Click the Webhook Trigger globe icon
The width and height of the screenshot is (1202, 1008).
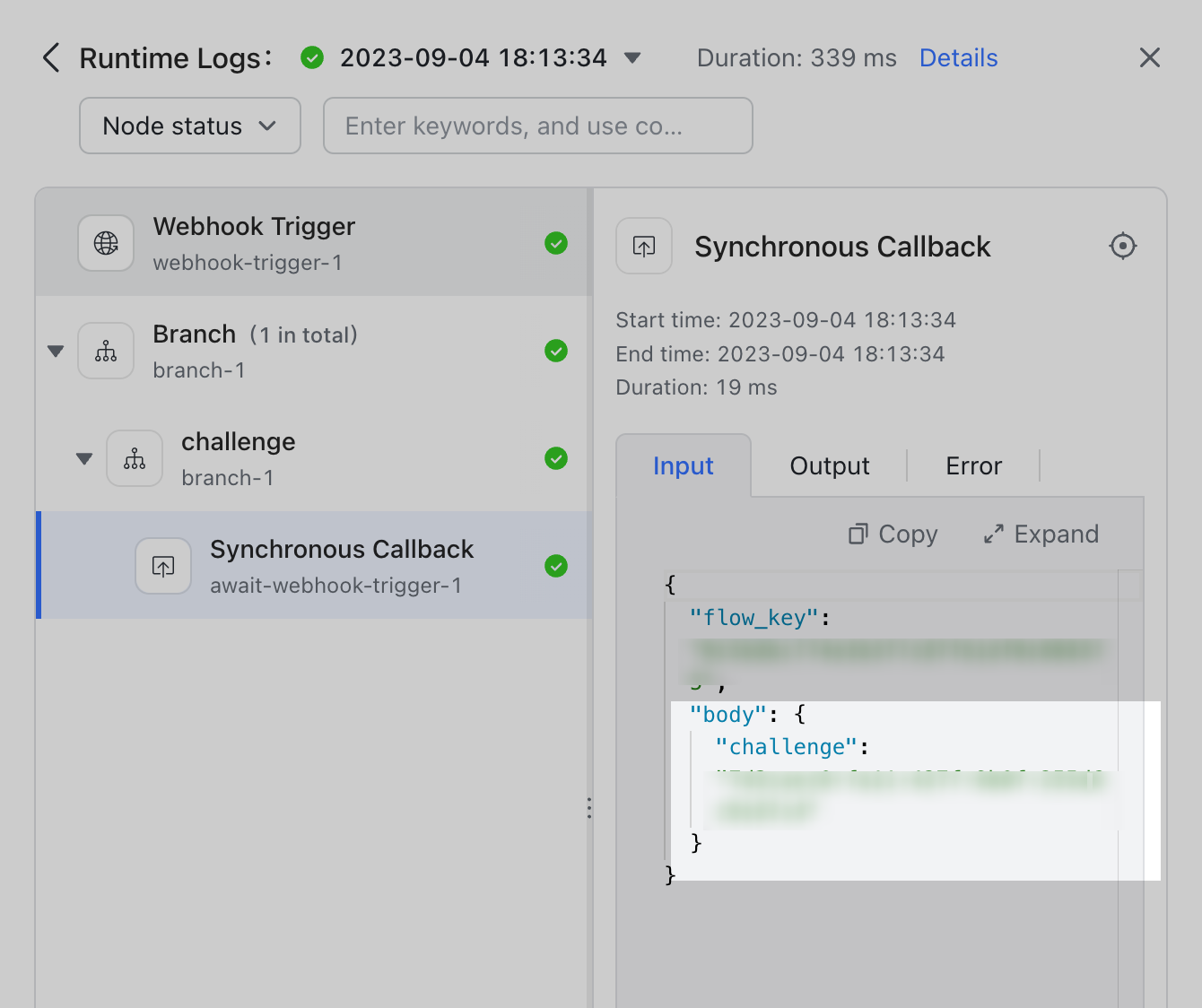pos(106,243)
